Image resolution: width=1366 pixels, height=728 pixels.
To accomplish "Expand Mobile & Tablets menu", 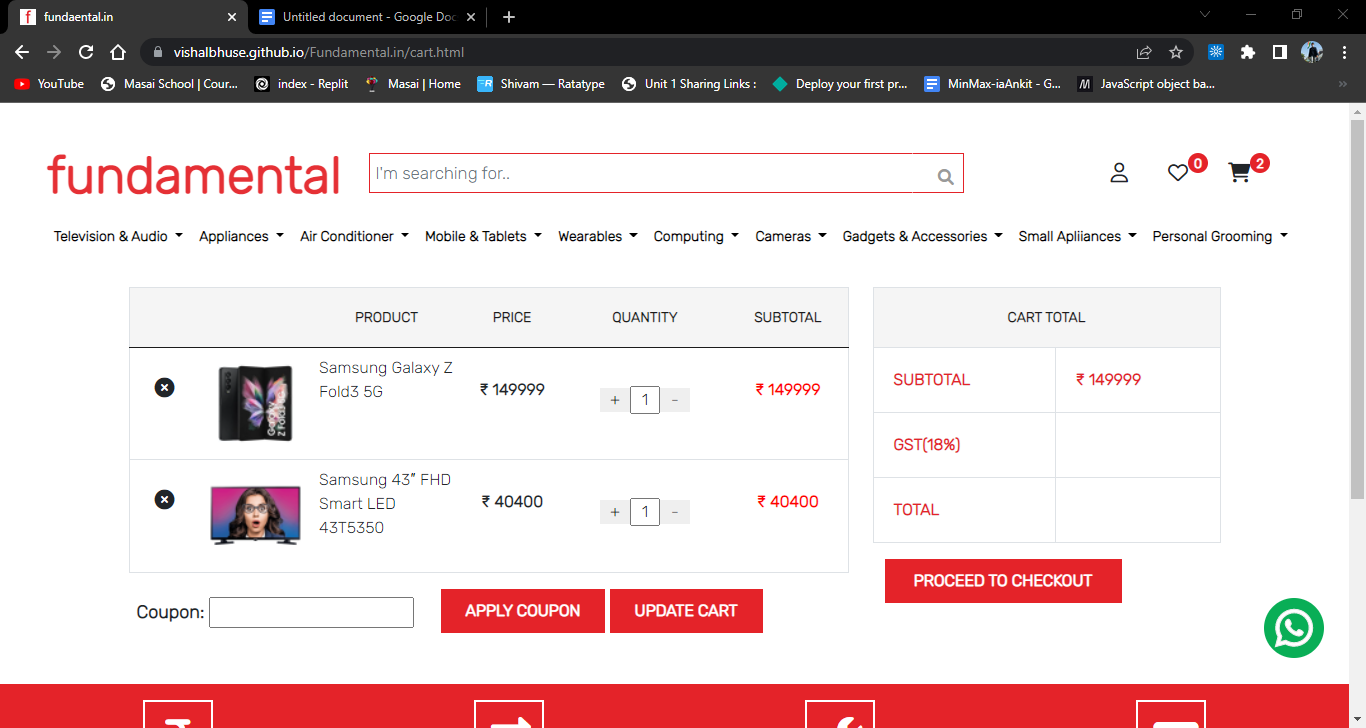I will point(483,236).
